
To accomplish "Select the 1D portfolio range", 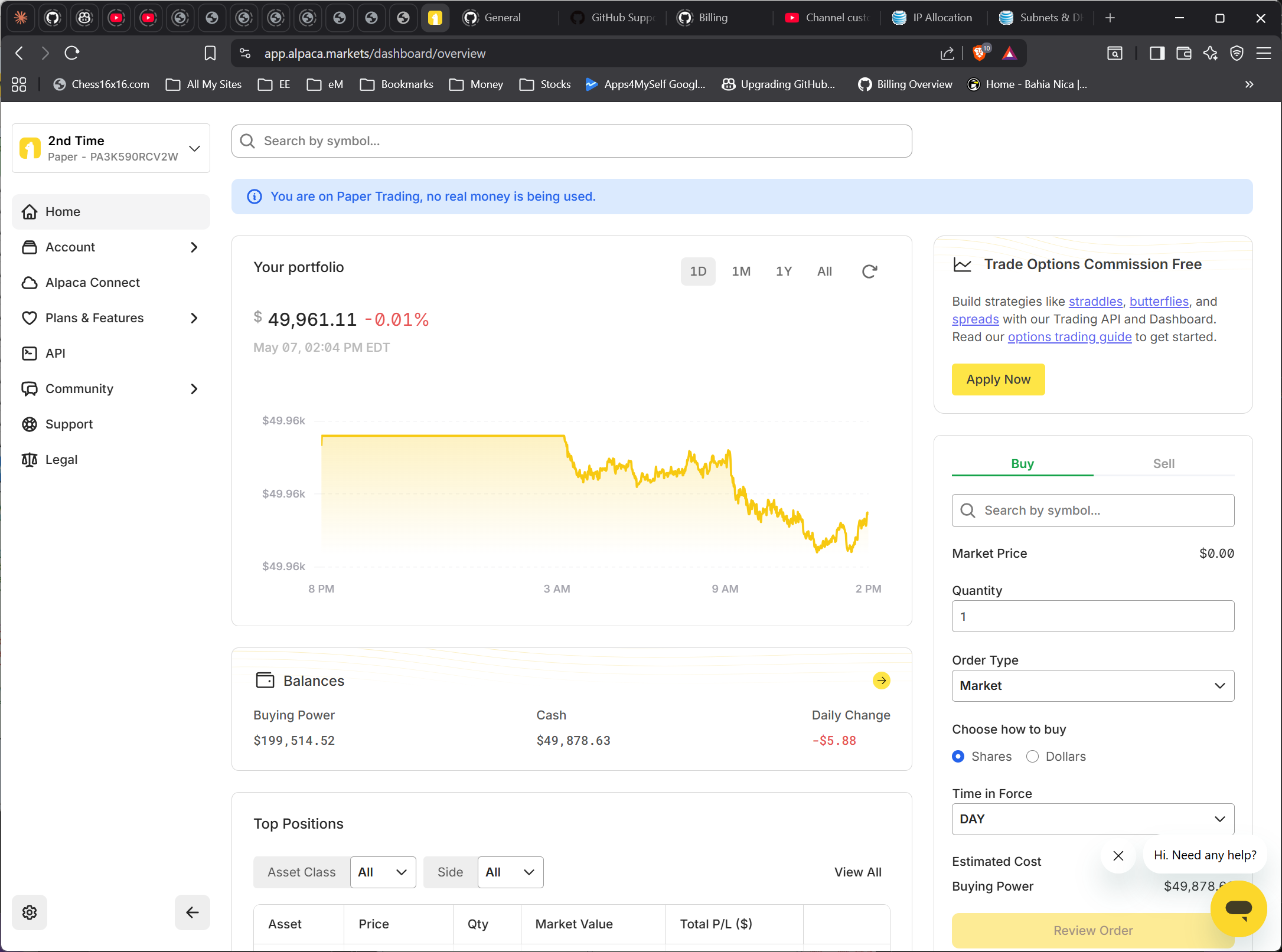I will [x=698, y=271].
